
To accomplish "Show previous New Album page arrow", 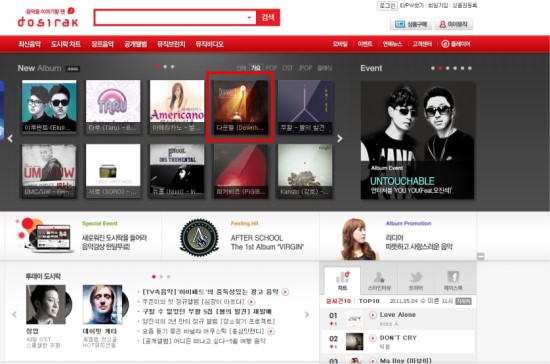I will [x=10, y=139].
